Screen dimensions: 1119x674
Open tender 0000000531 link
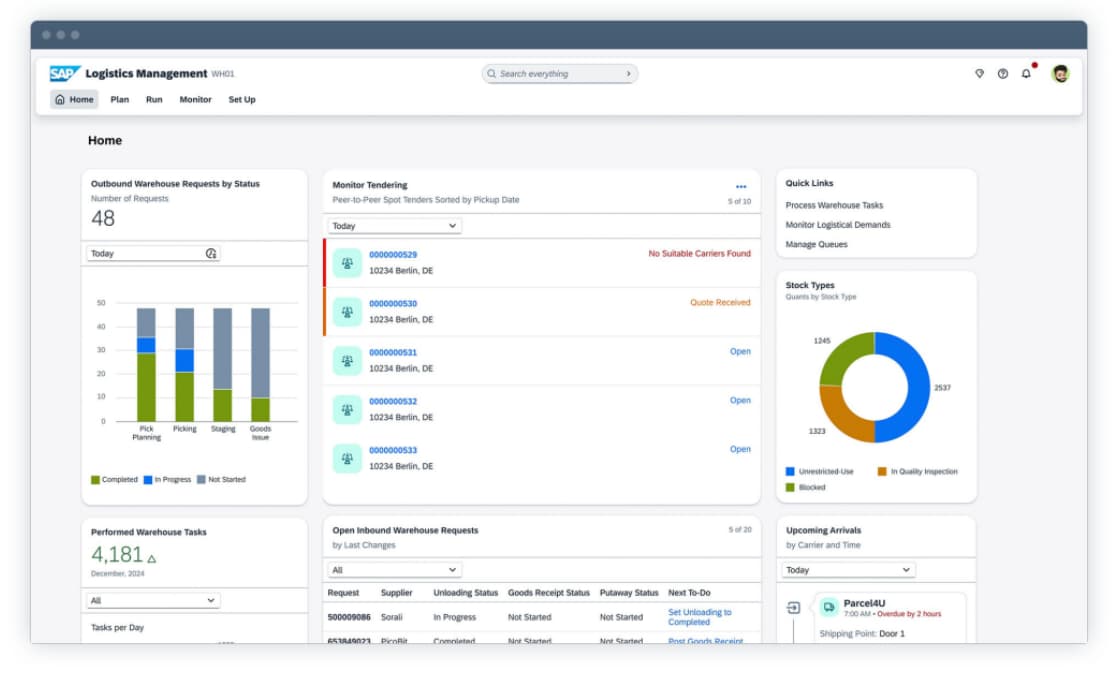pos(393,352)
